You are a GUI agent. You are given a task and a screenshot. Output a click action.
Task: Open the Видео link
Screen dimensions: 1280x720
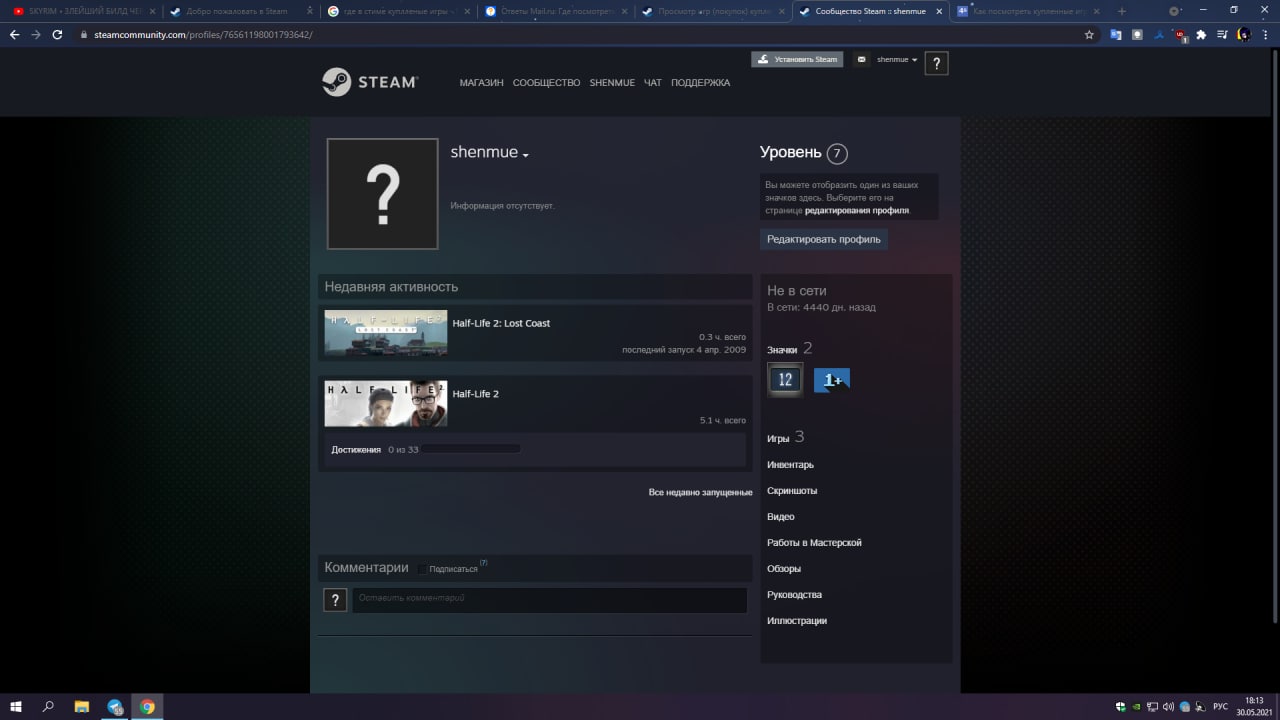[780, 517]
